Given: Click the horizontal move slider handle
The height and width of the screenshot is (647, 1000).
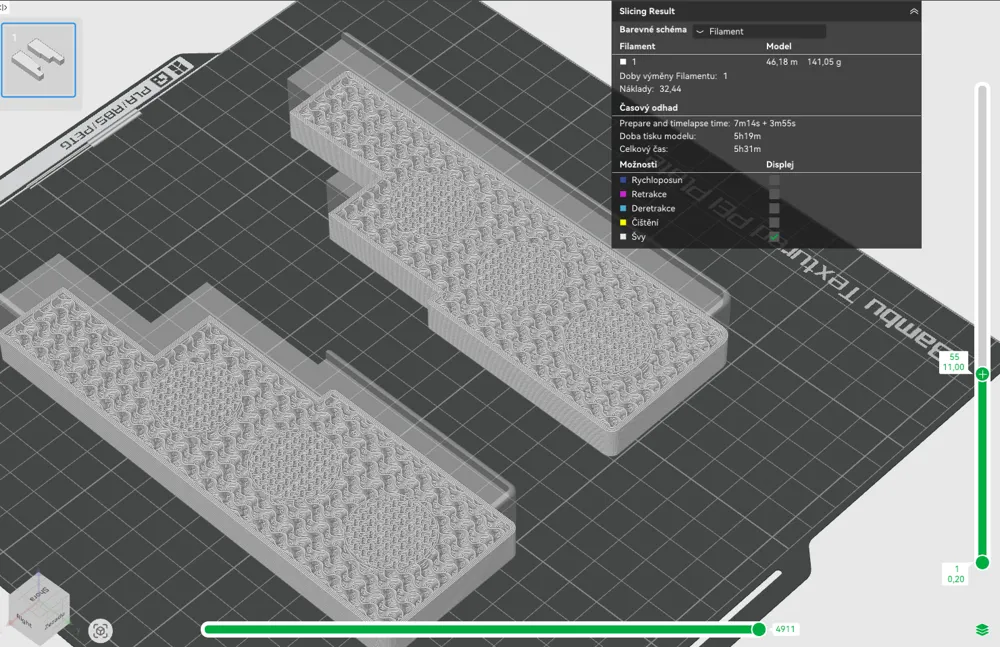Looking at the screenshot, I should coord(758,629).
